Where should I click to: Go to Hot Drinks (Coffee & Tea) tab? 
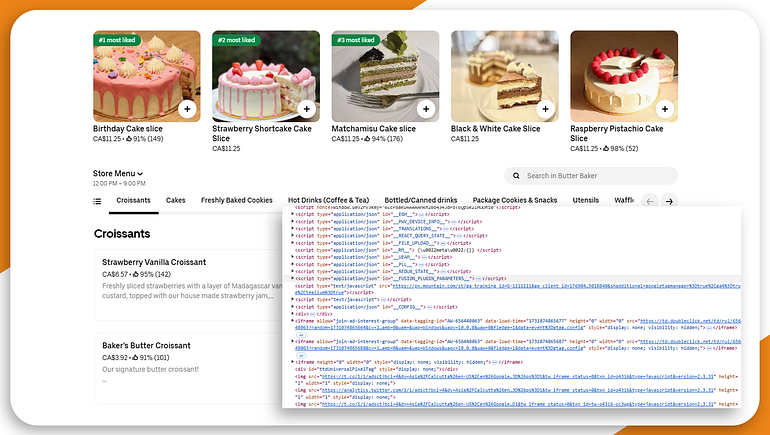click(x=329, y=200)
